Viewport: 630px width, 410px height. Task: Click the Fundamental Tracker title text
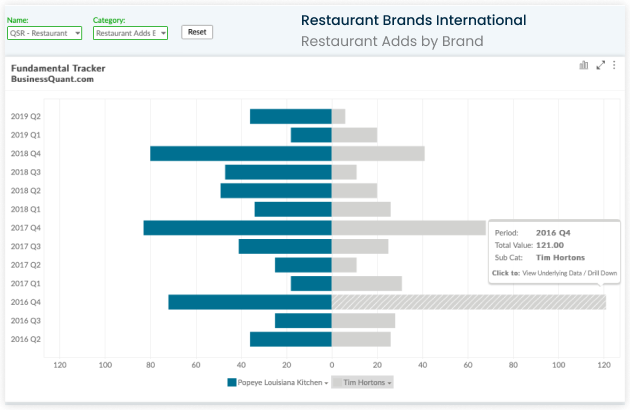coord(58,68)
